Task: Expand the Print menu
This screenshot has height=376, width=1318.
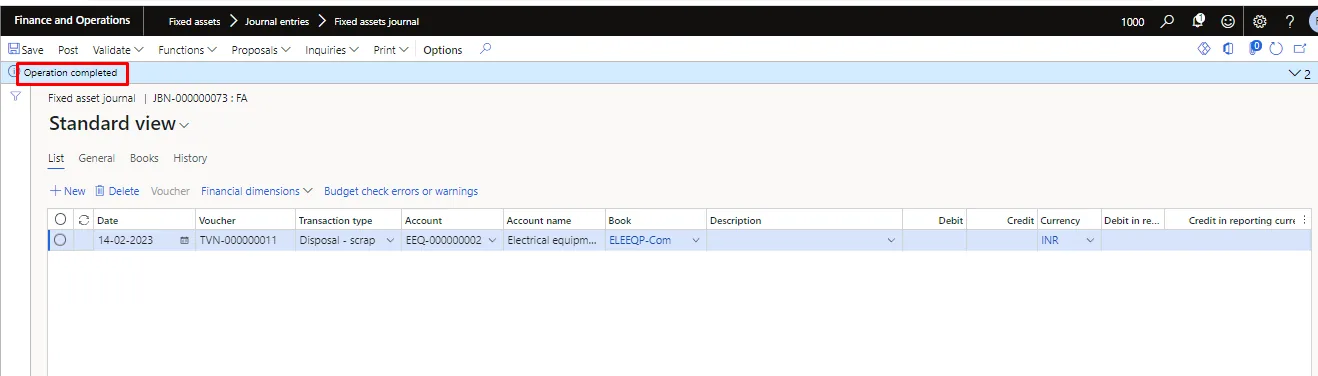Action: 391,49
